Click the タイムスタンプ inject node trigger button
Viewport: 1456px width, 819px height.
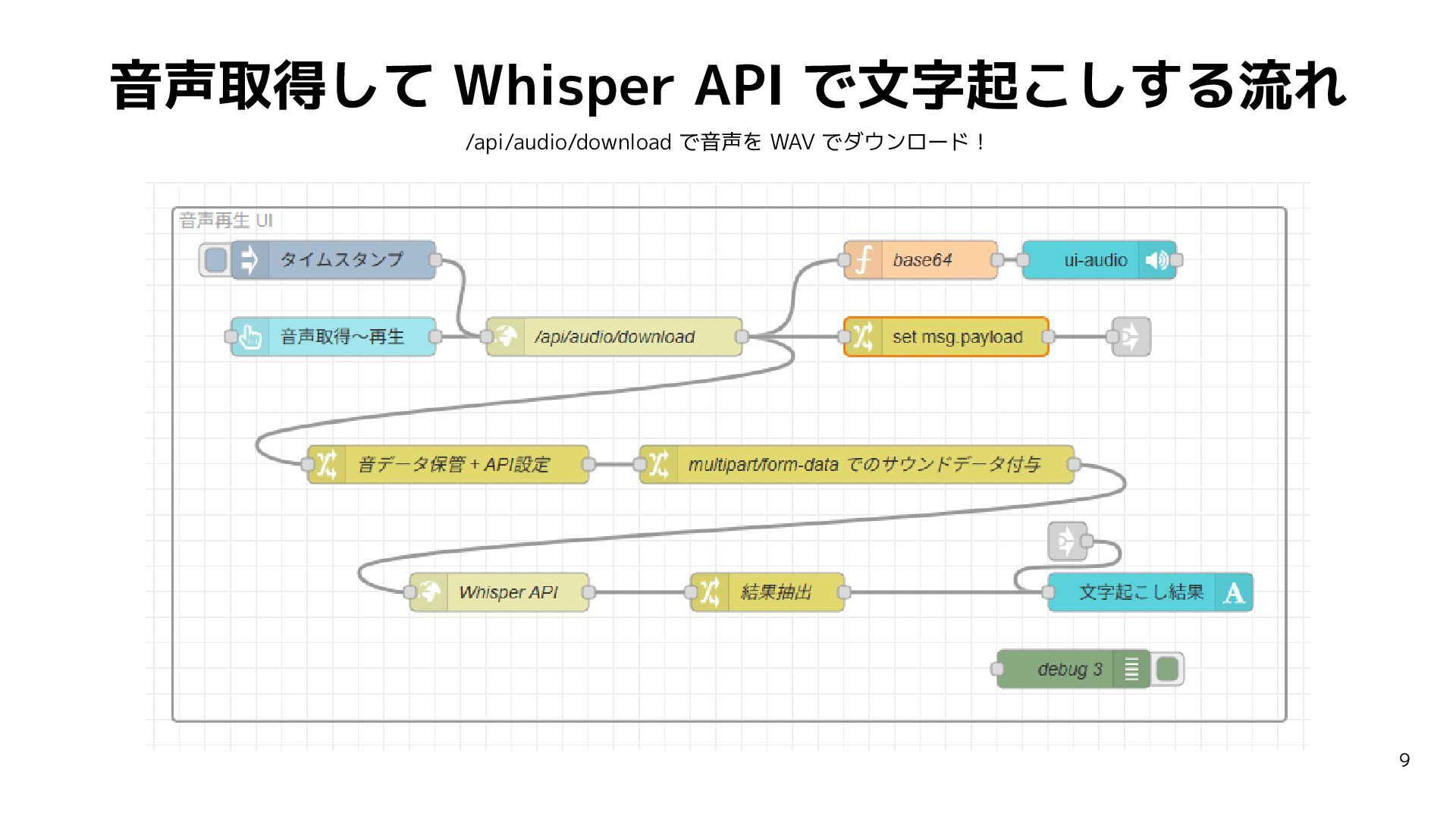pos(215,260)
